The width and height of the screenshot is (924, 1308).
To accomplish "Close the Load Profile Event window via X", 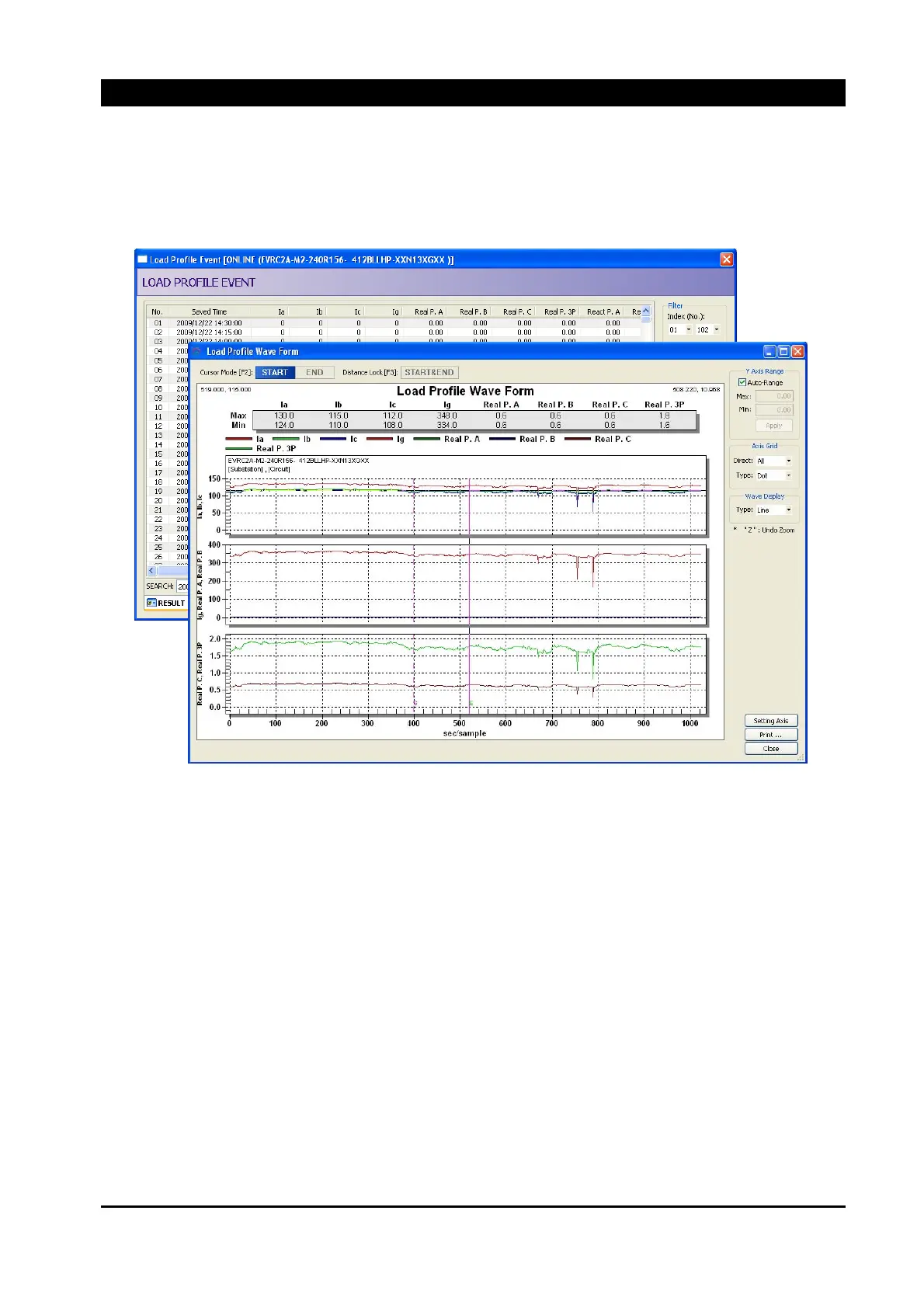I will (x=727, y=259).
